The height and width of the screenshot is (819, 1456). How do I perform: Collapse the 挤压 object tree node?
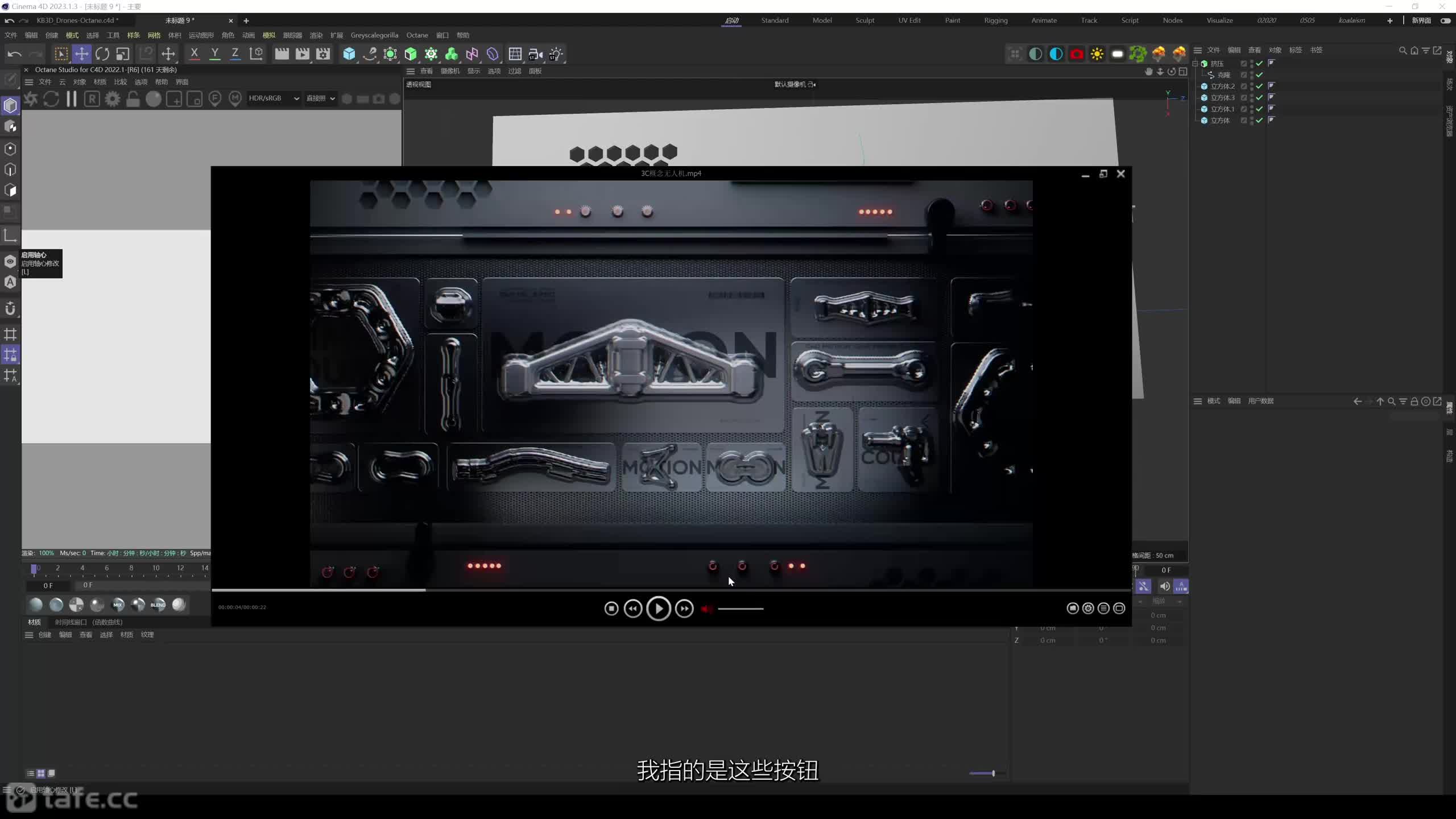click(1196, 64)
